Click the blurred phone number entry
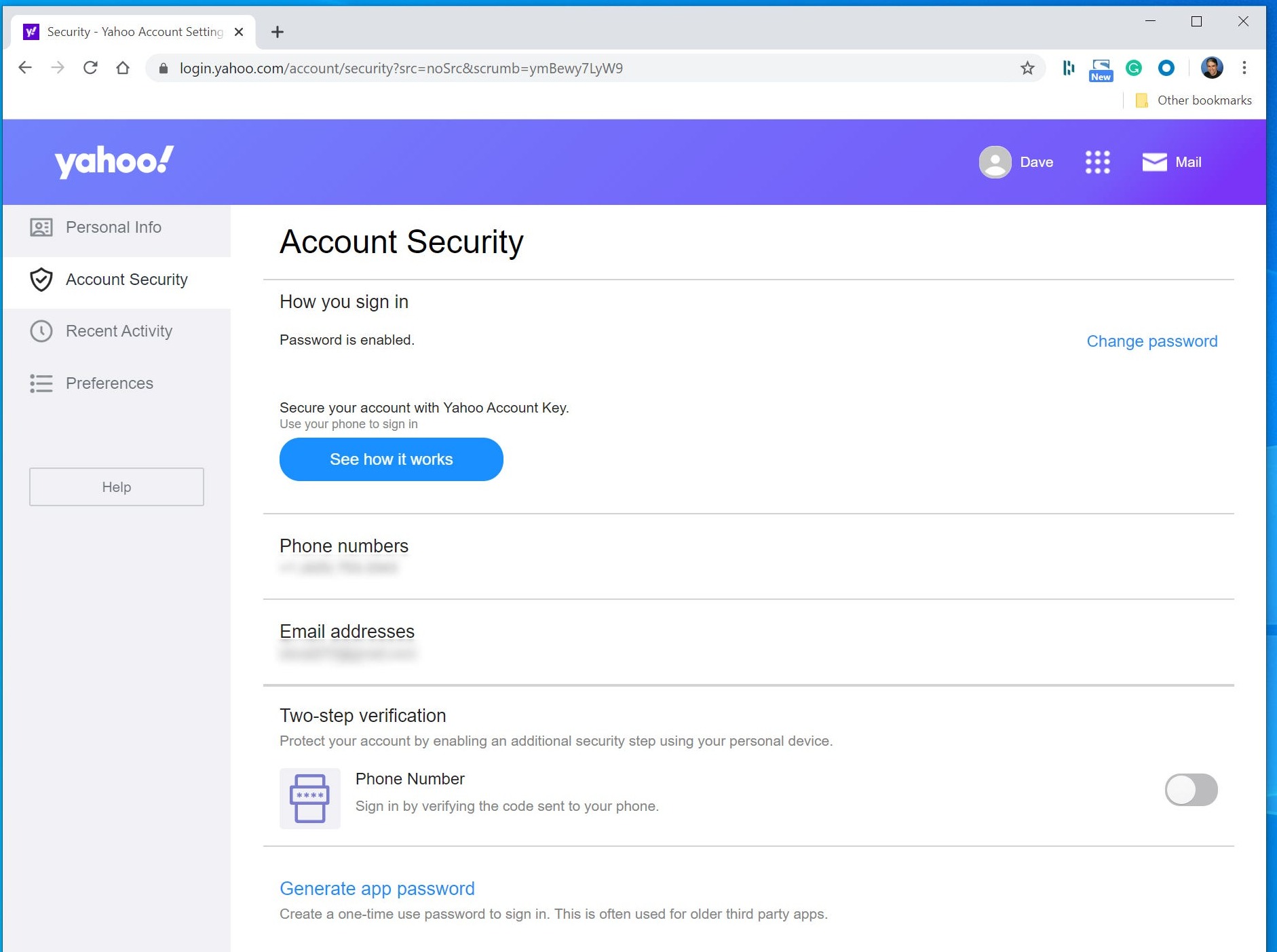The width and height of the screenshot is (1277, 952). coord(339,567)
